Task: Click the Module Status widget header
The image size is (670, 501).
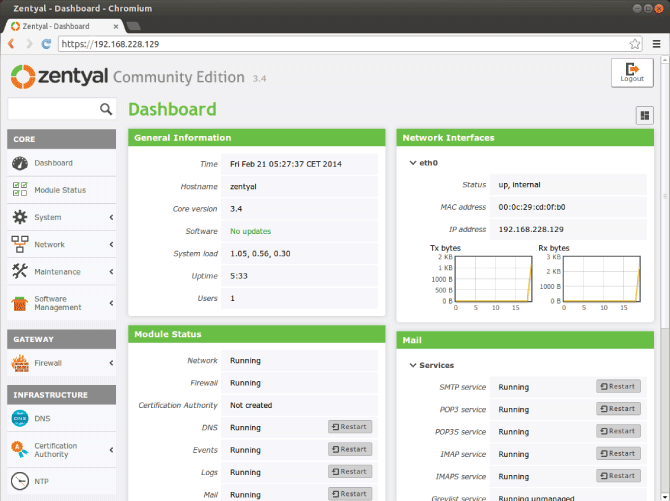Action: (x=257, y=334)
